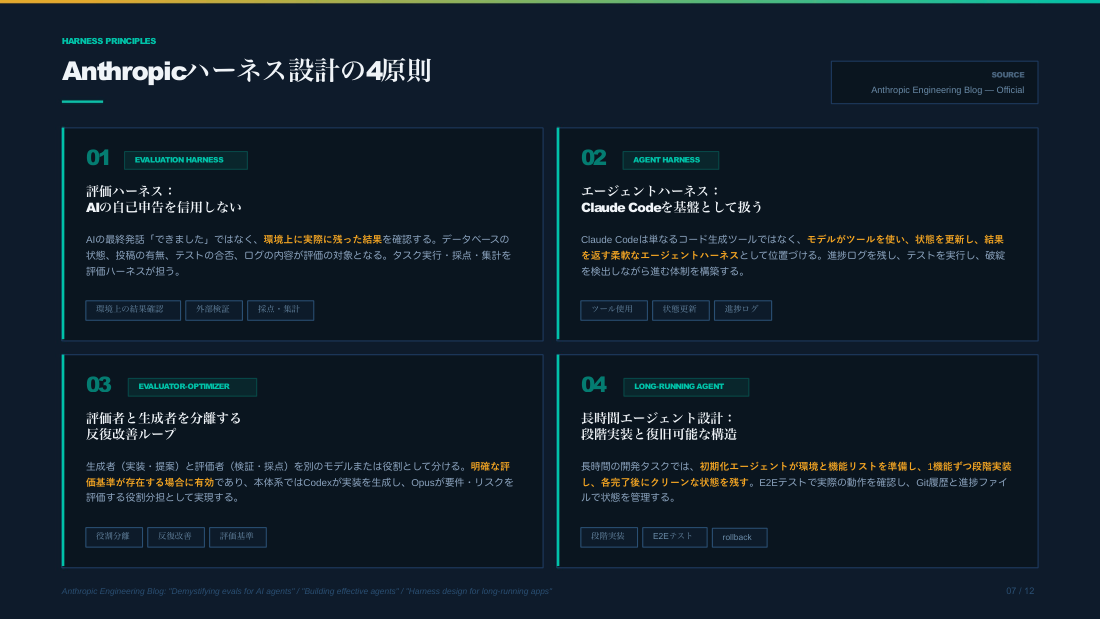Screen dimensions: 1100x619
Task: Select the '役割分離' tag
Action: pos(114,537)
